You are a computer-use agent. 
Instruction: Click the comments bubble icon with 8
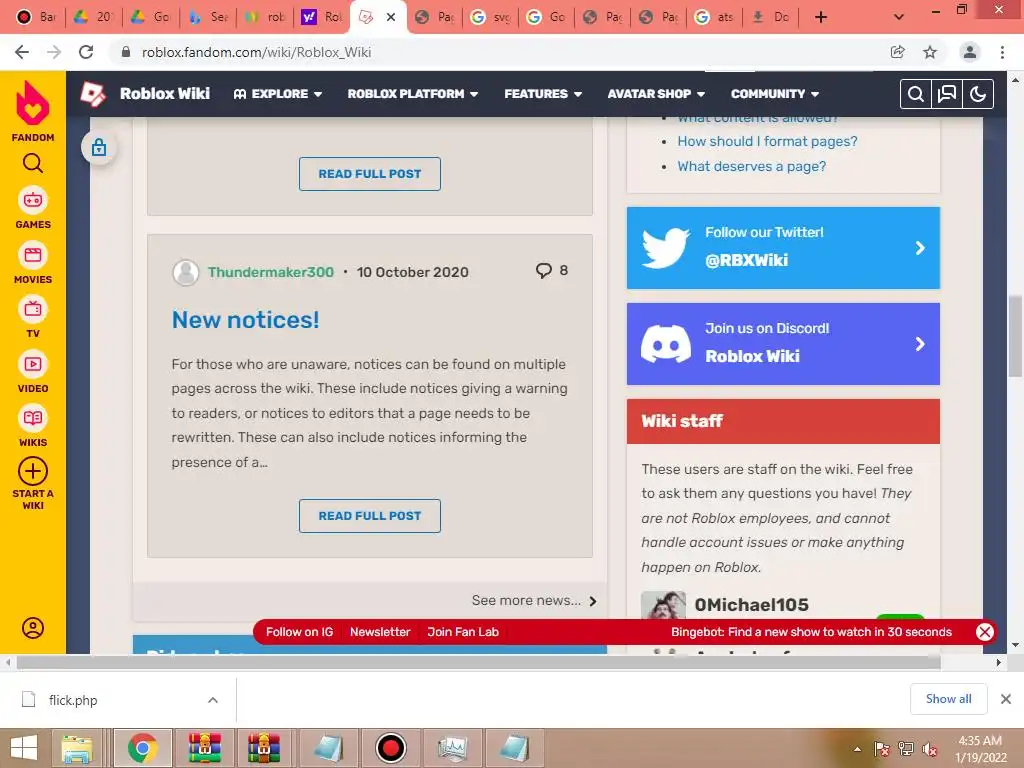(543, 270)
